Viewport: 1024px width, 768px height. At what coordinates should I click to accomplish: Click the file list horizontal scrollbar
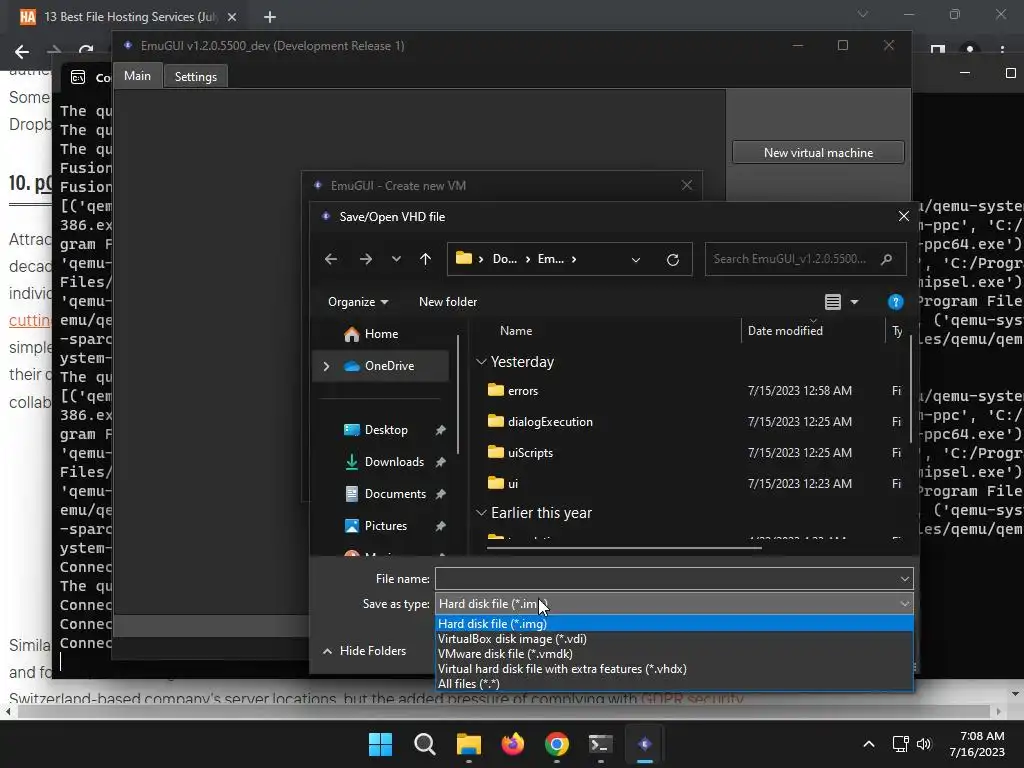[624, 548]
